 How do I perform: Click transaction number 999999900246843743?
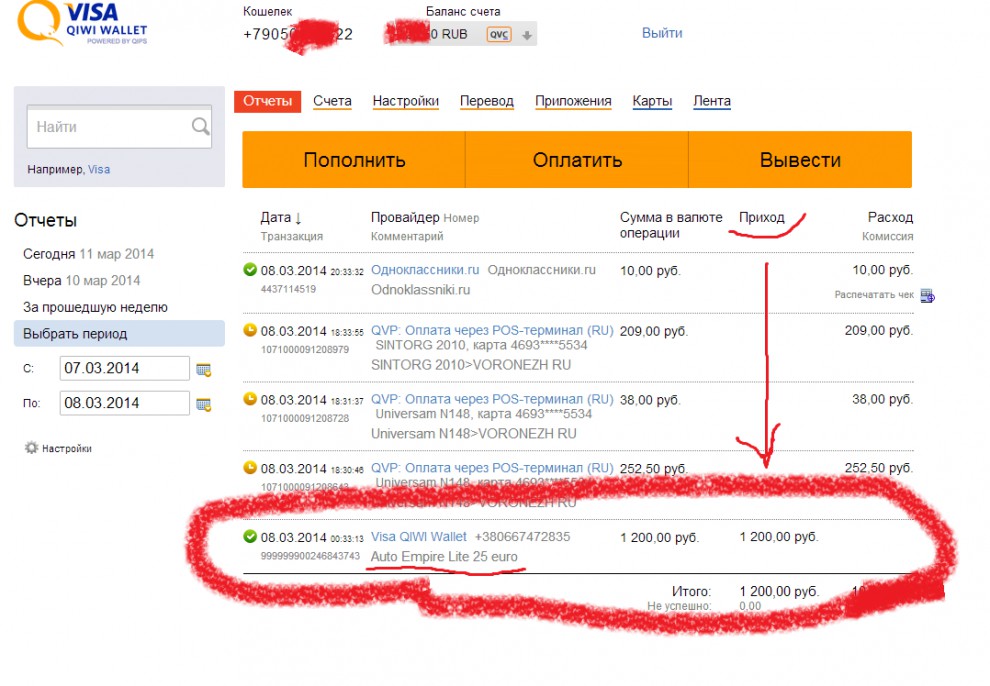pos(310,556)
